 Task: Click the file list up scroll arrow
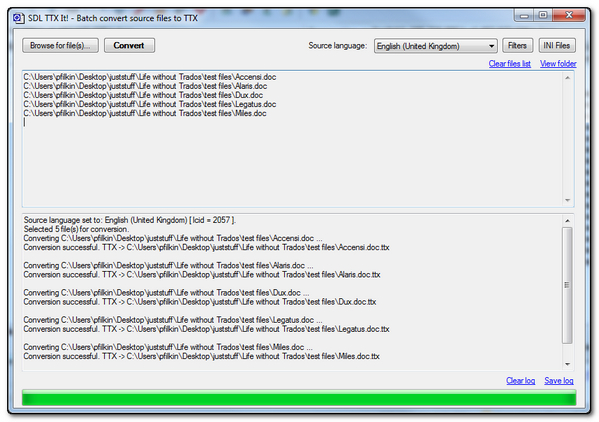pyautogui.click(x=567, y=78)
